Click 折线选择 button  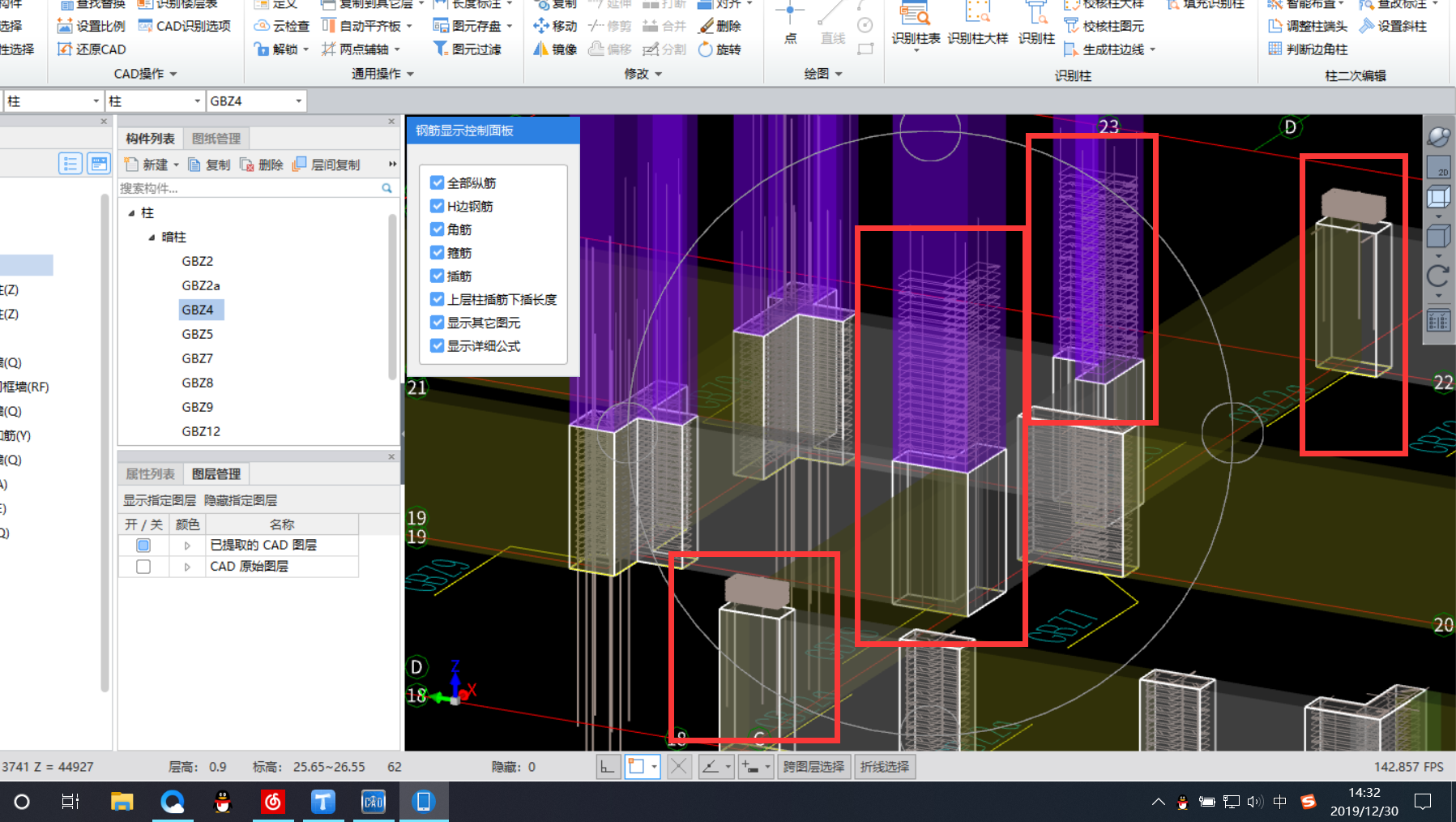885,767
